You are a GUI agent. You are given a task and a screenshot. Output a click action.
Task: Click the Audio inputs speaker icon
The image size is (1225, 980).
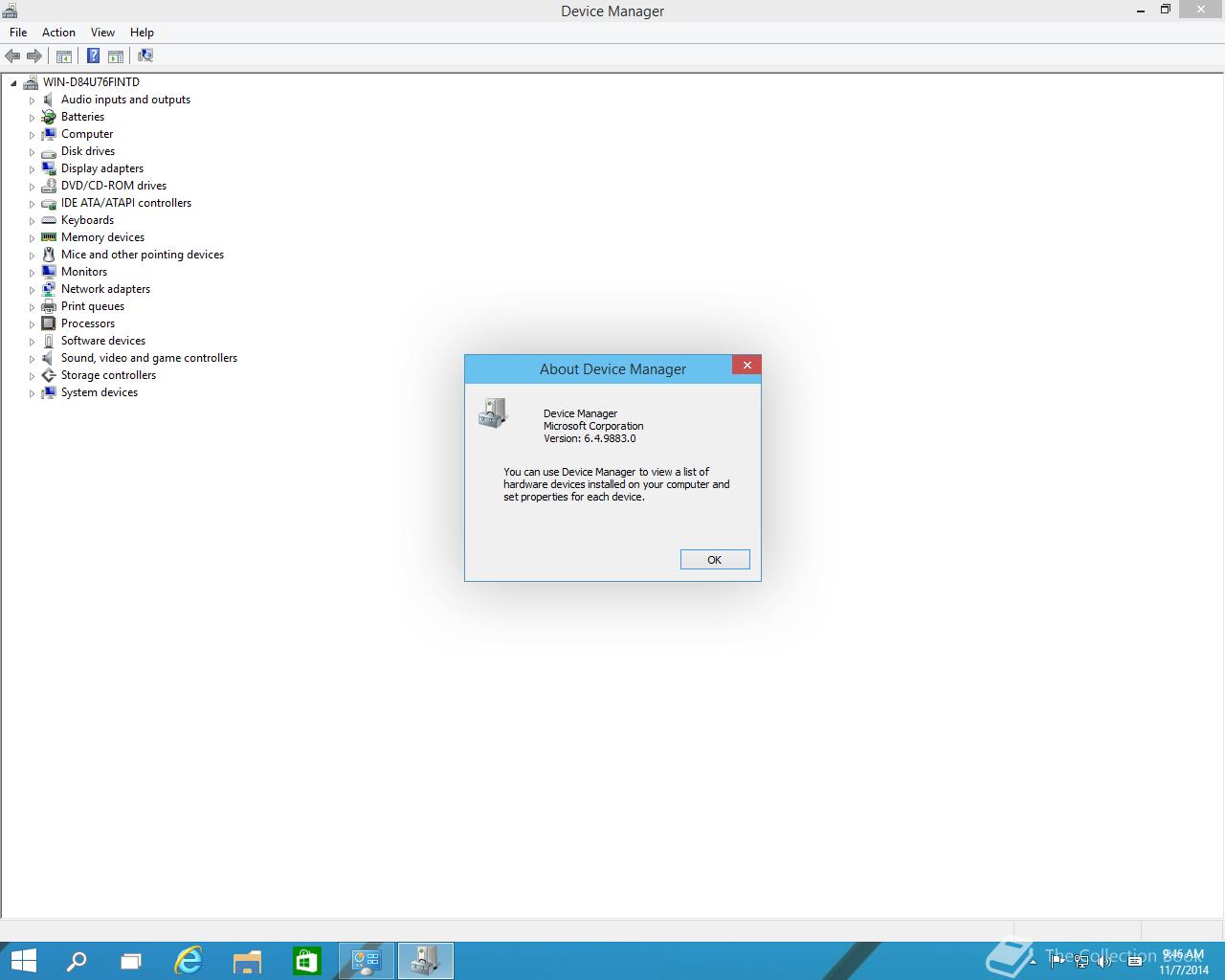click(x=49, y=100)
